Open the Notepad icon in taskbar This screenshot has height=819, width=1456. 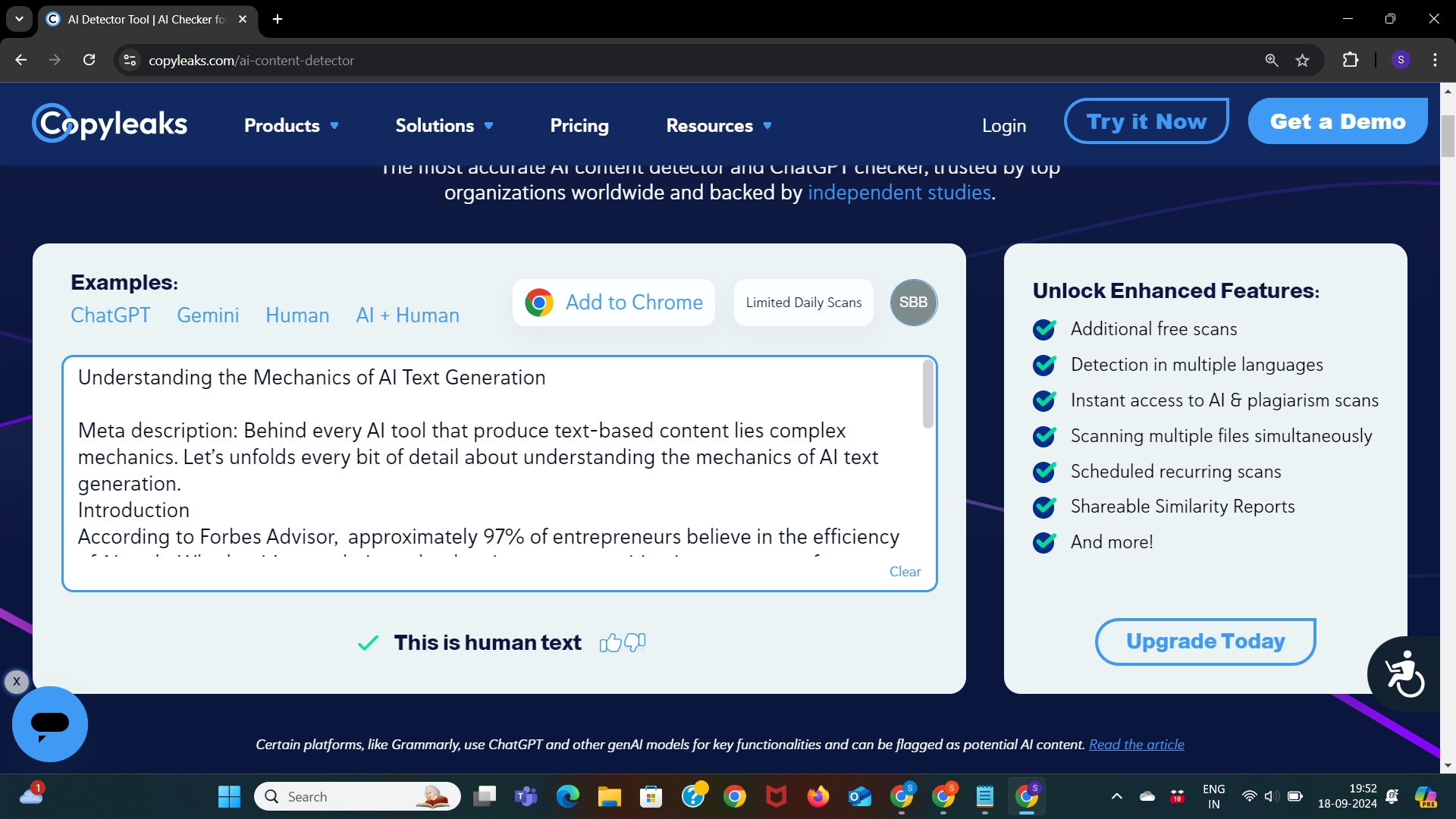985,796
